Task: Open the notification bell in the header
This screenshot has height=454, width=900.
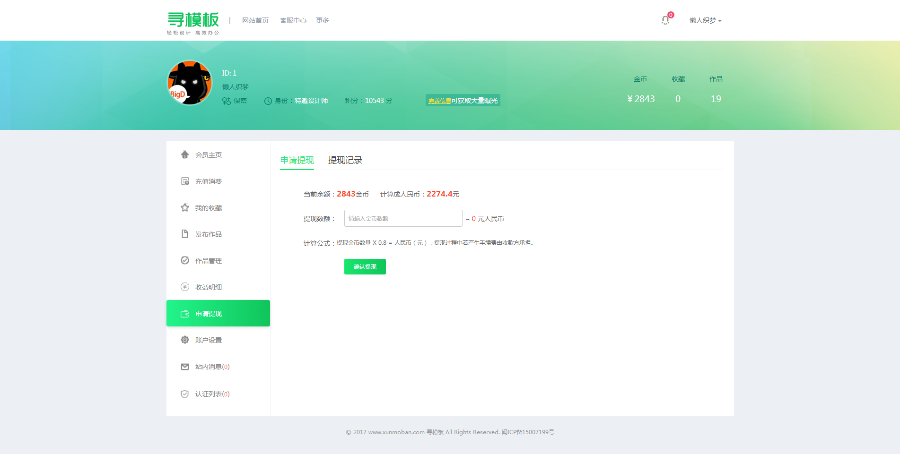Action: [665, 20]
